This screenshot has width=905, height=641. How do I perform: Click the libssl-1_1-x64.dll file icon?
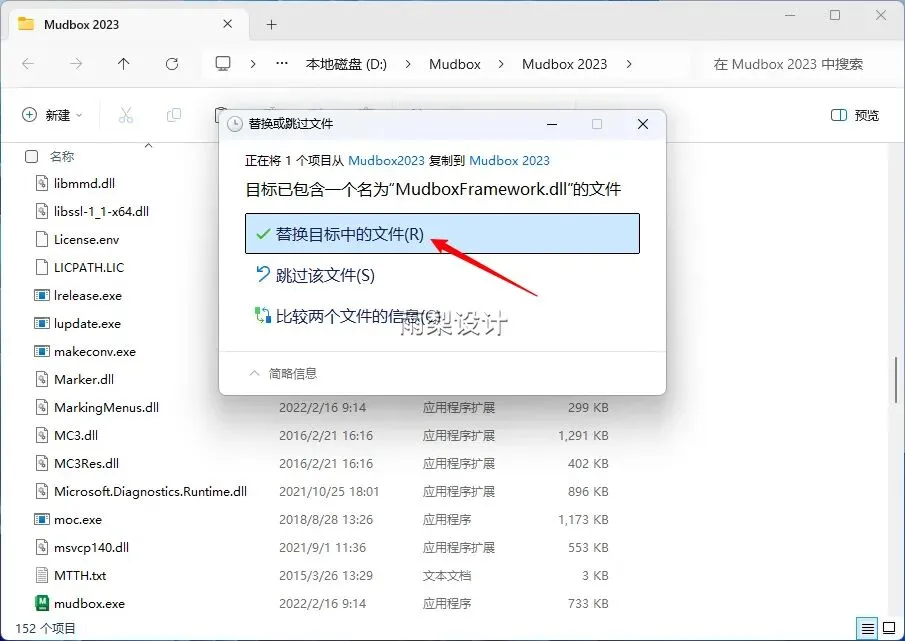(x=42, y=211)
